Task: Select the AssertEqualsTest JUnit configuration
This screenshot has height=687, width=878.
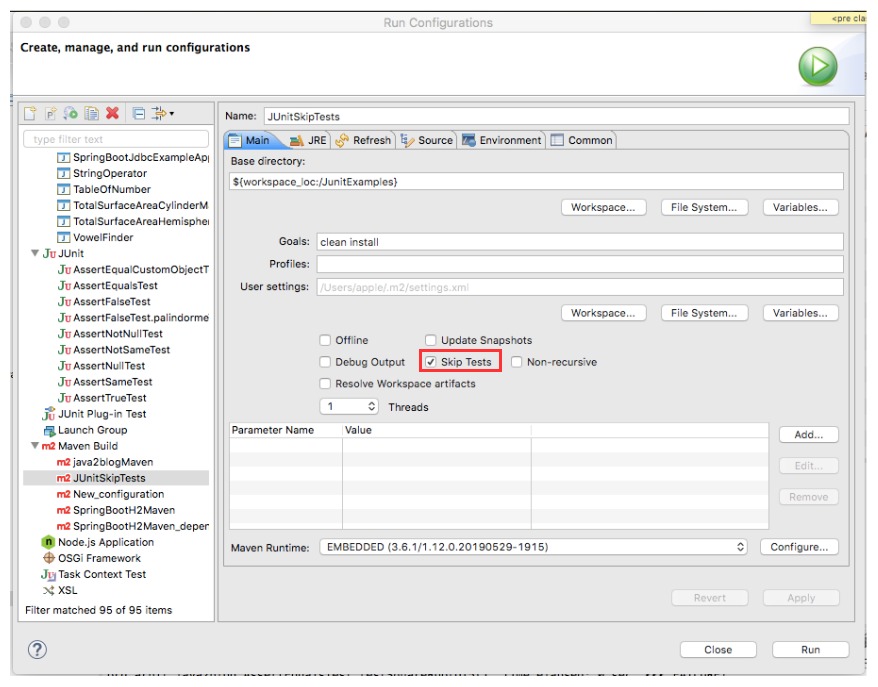Action: pos(108,286)
